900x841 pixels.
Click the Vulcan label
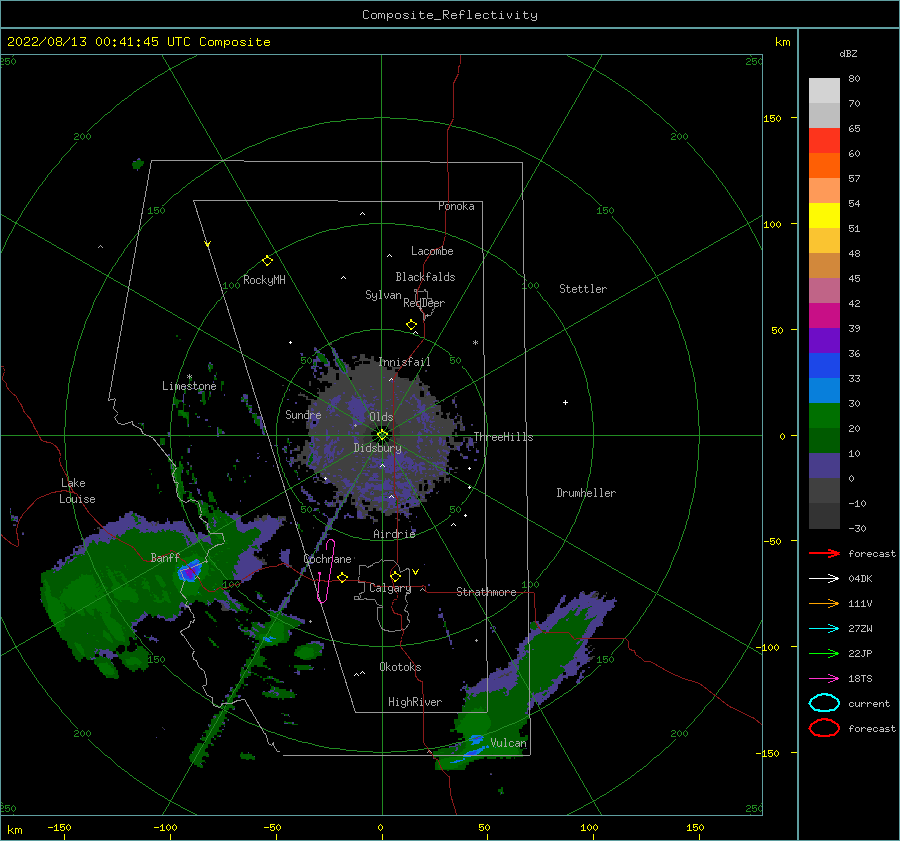(508, 743)
